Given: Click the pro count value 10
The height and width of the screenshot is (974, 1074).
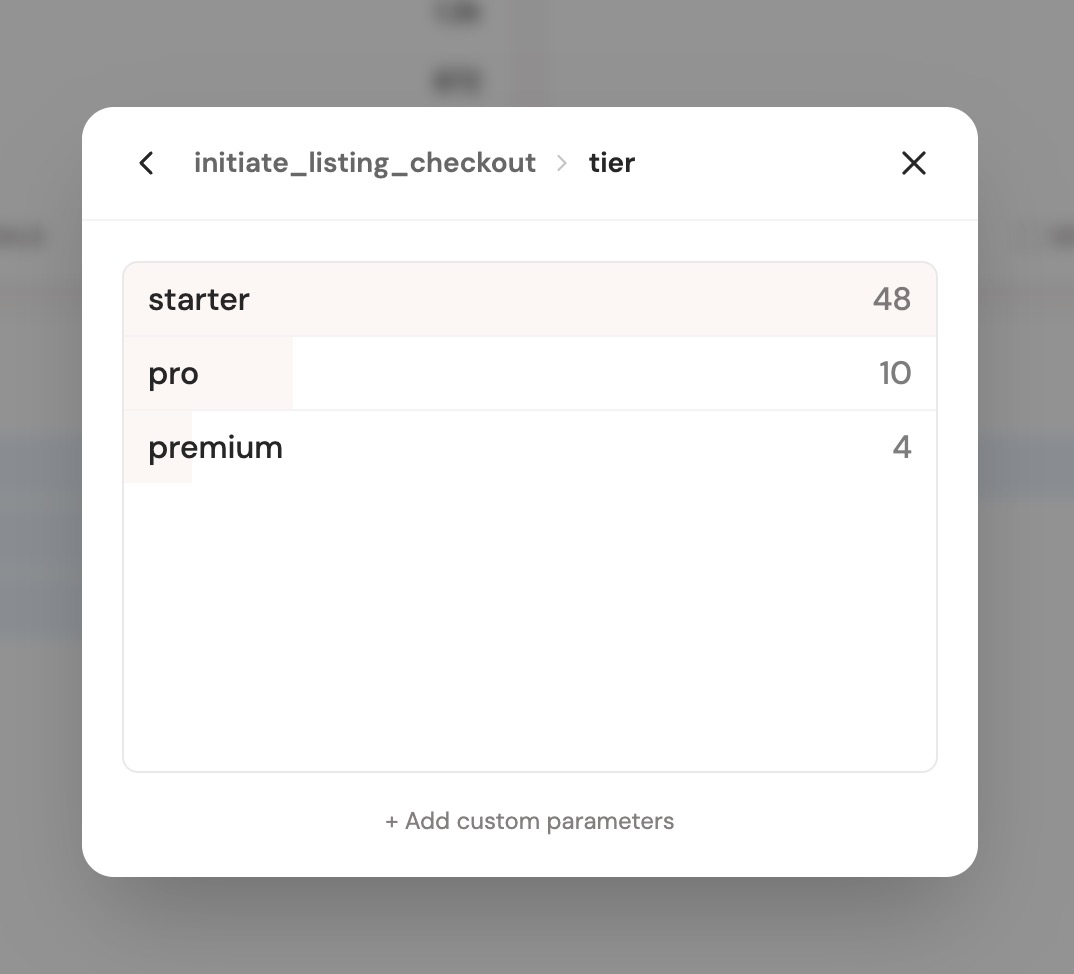Looking at the screenshot, I should (894, 373).
